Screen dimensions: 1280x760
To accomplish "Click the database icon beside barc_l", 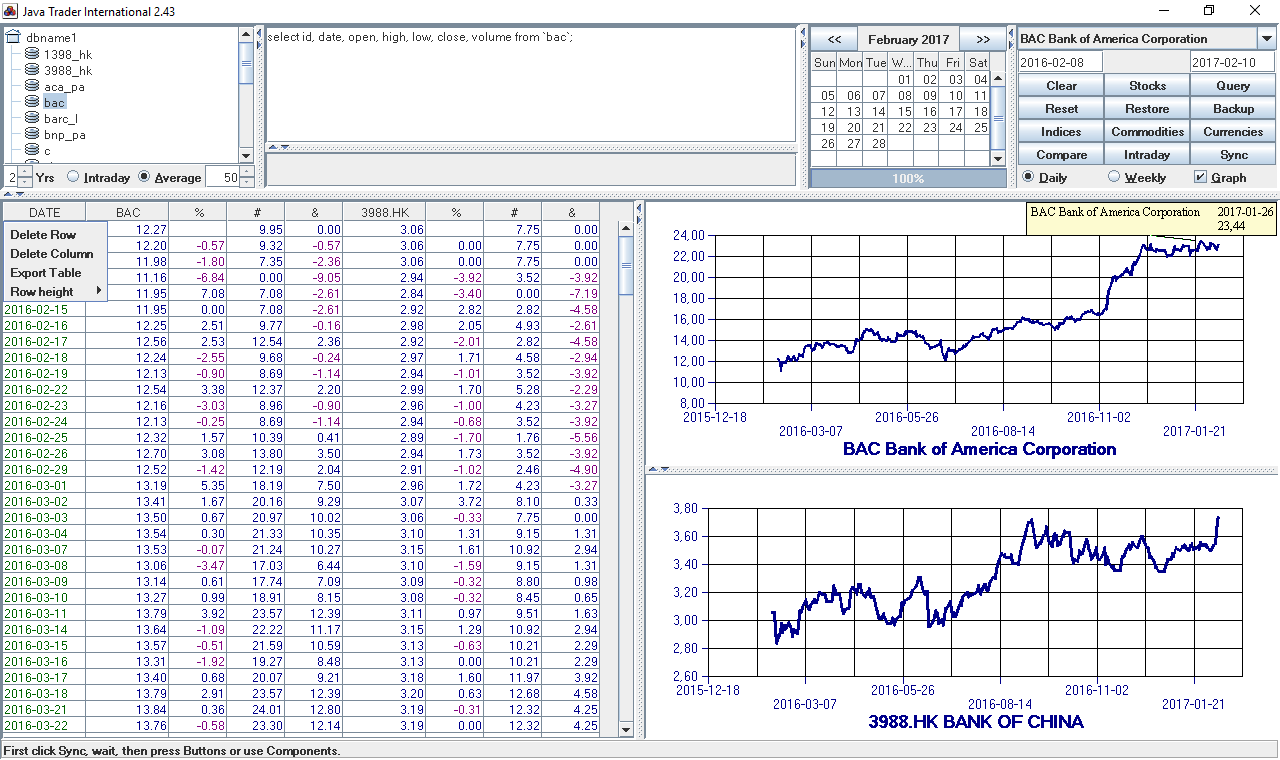I will point(33,118).
